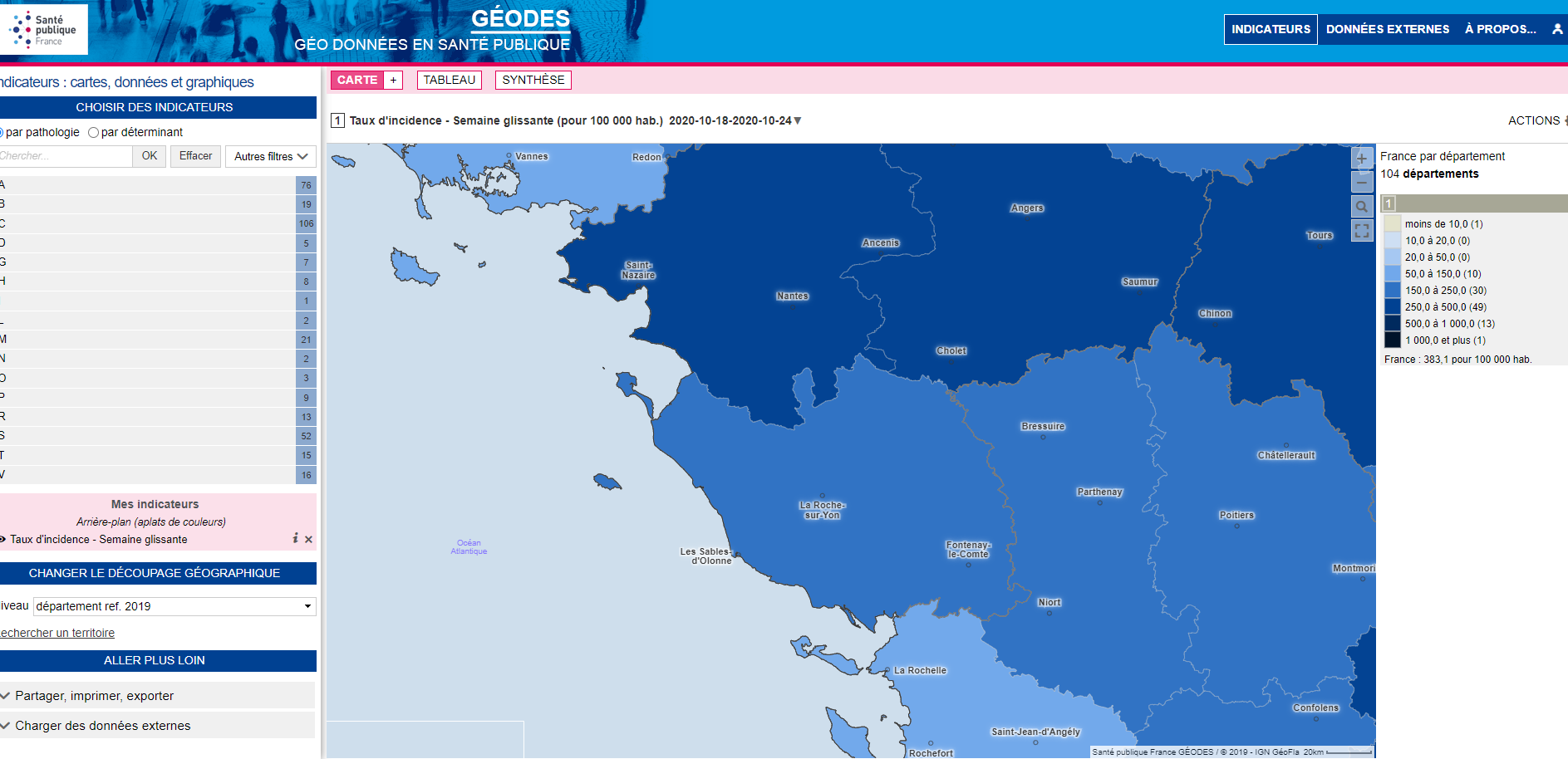1568x759 pixels.
Task: Click legend swatch 150,0 à 250,0
Action: [x=1393, y=290]
